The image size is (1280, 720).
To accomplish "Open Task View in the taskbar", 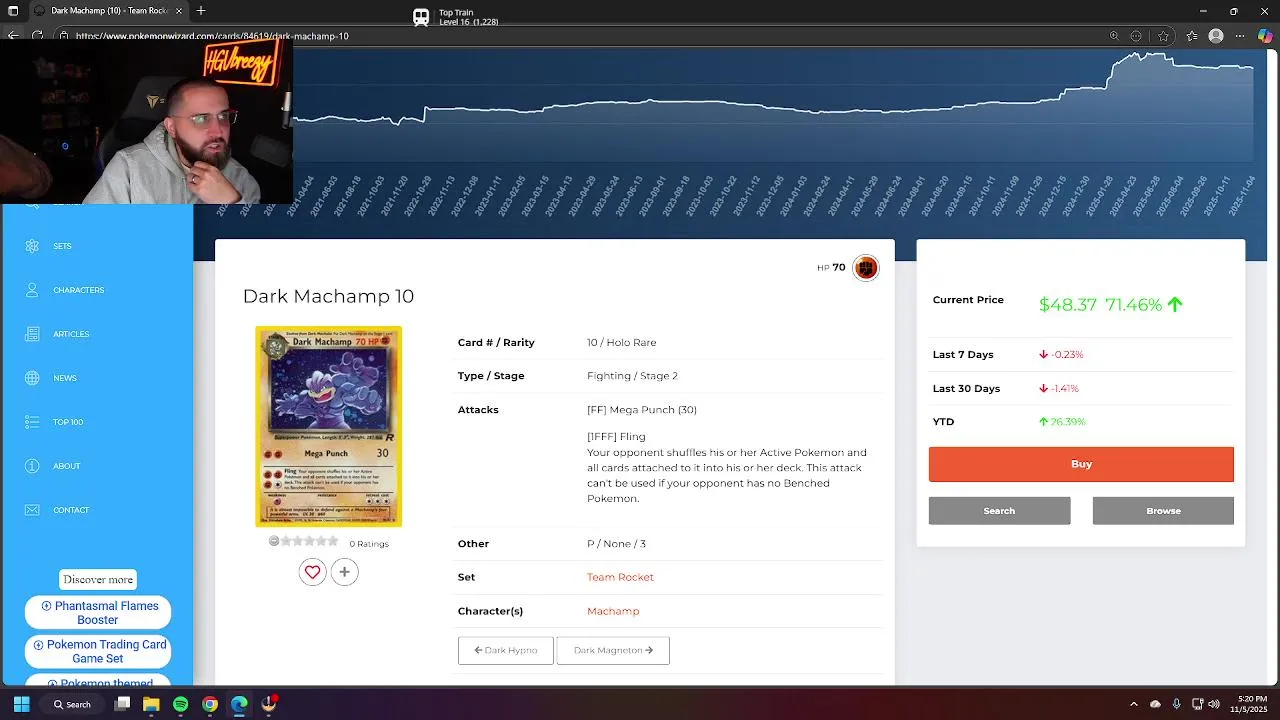I will coord(122,704).
